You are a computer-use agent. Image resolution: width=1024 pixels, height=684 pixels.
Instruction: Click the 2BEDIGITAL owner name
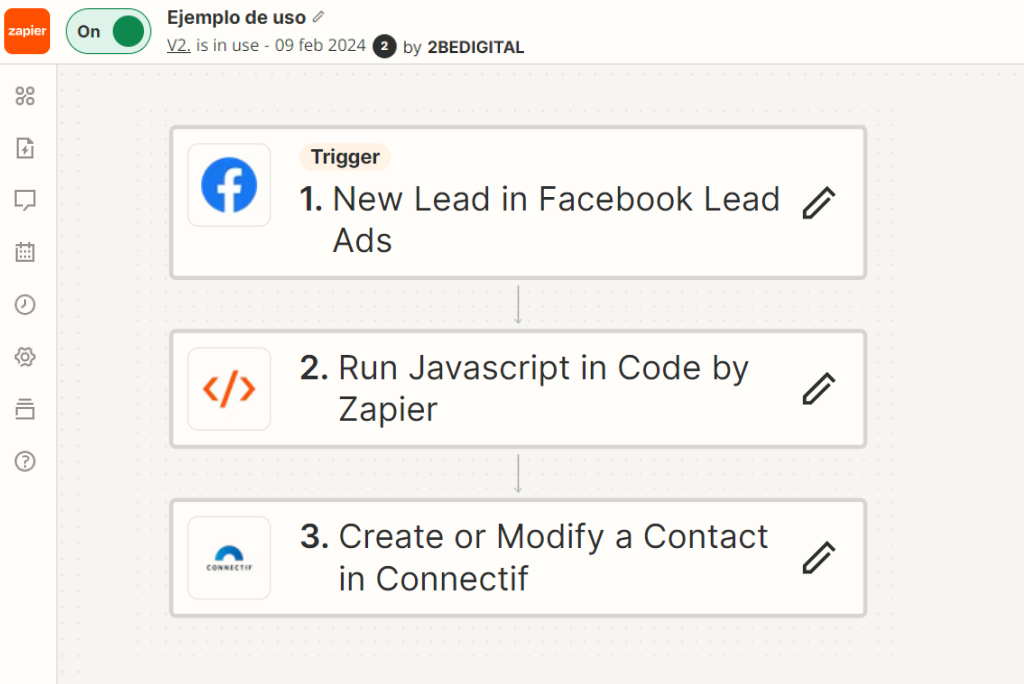coord(475,47)
